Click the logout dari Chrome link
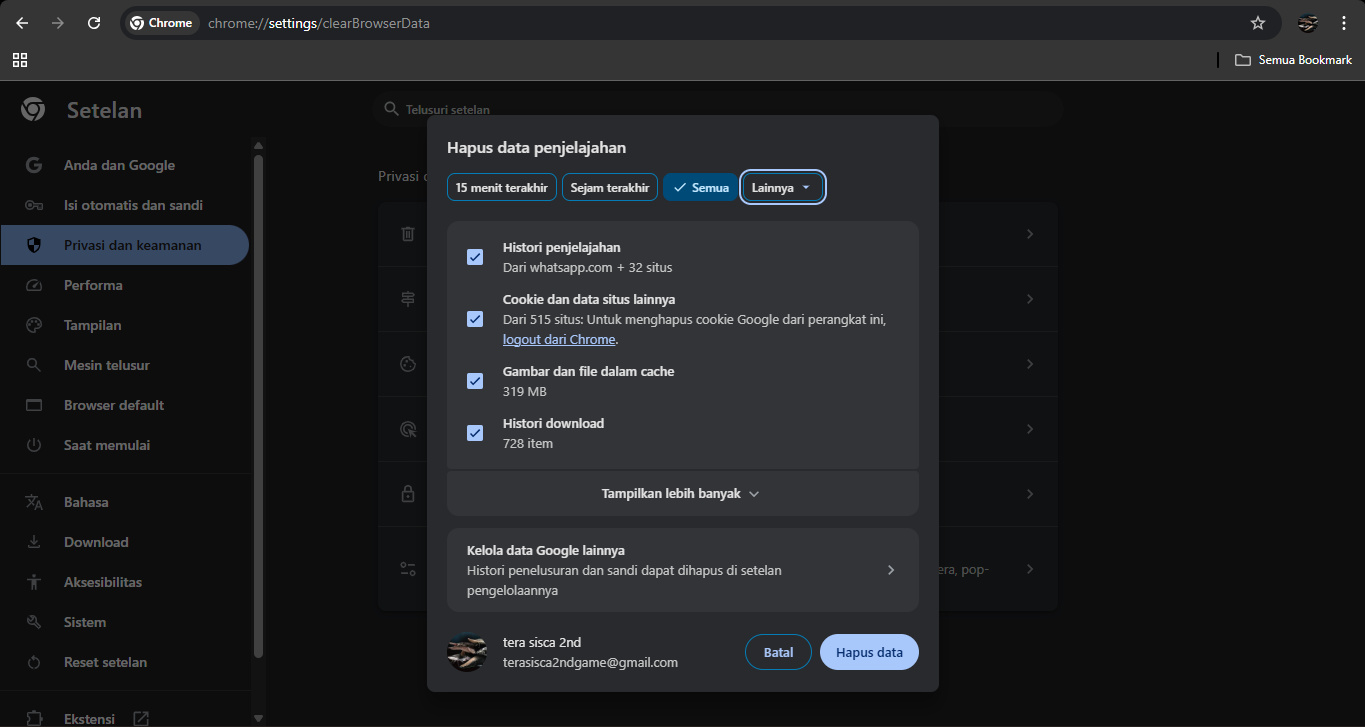1365x727 pixels. 559,340
